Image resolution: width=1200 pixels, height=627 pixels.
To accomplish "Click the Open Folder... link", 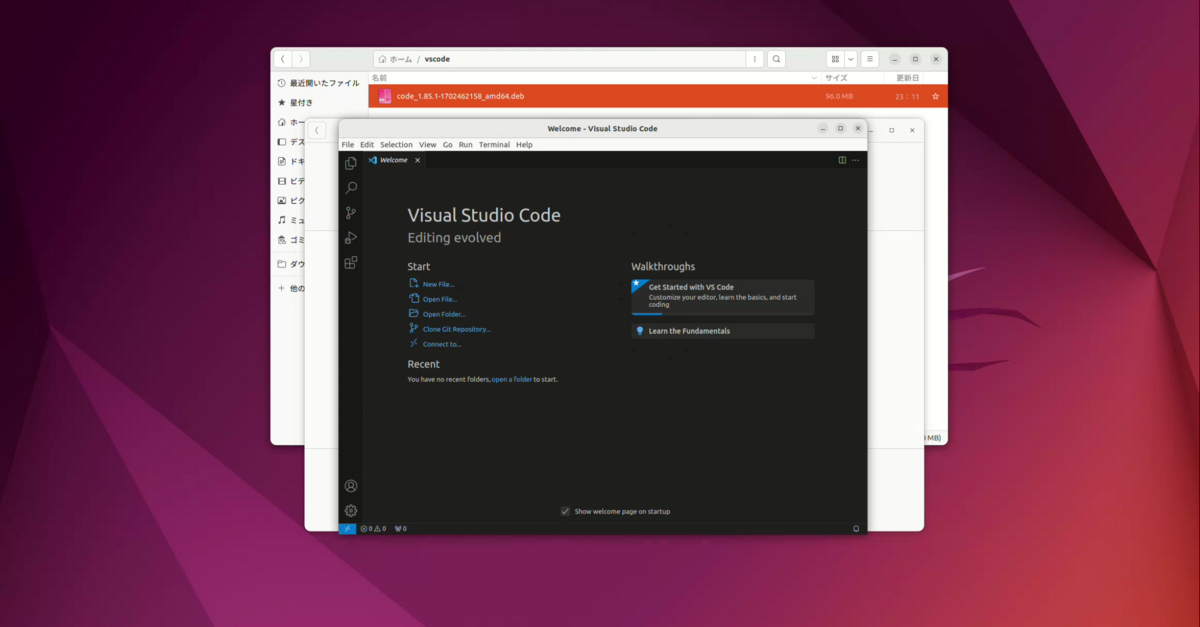I will tap(444, 314).
